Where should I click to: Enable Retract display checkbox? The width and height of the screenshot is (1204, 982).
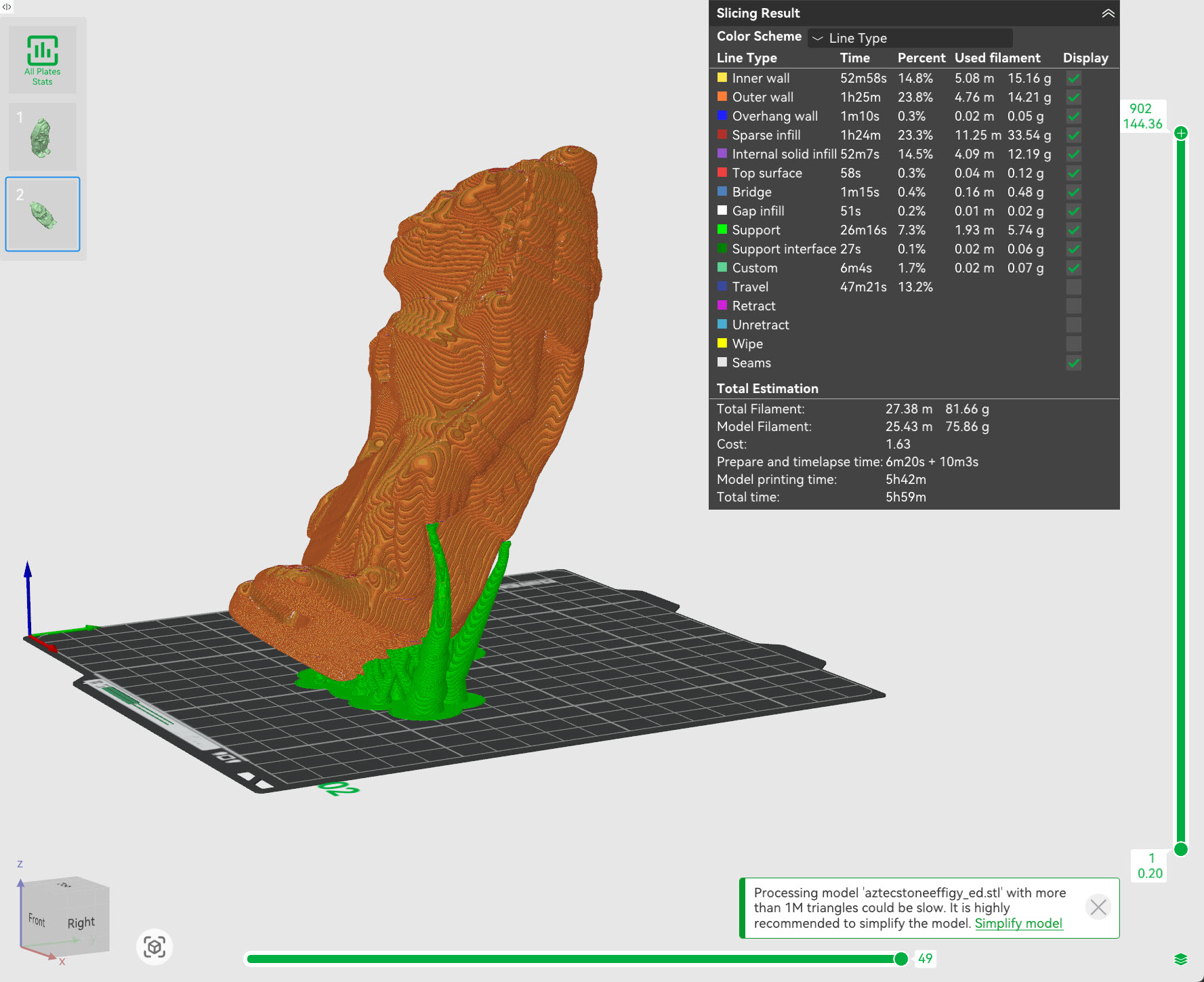point(1073,306)
